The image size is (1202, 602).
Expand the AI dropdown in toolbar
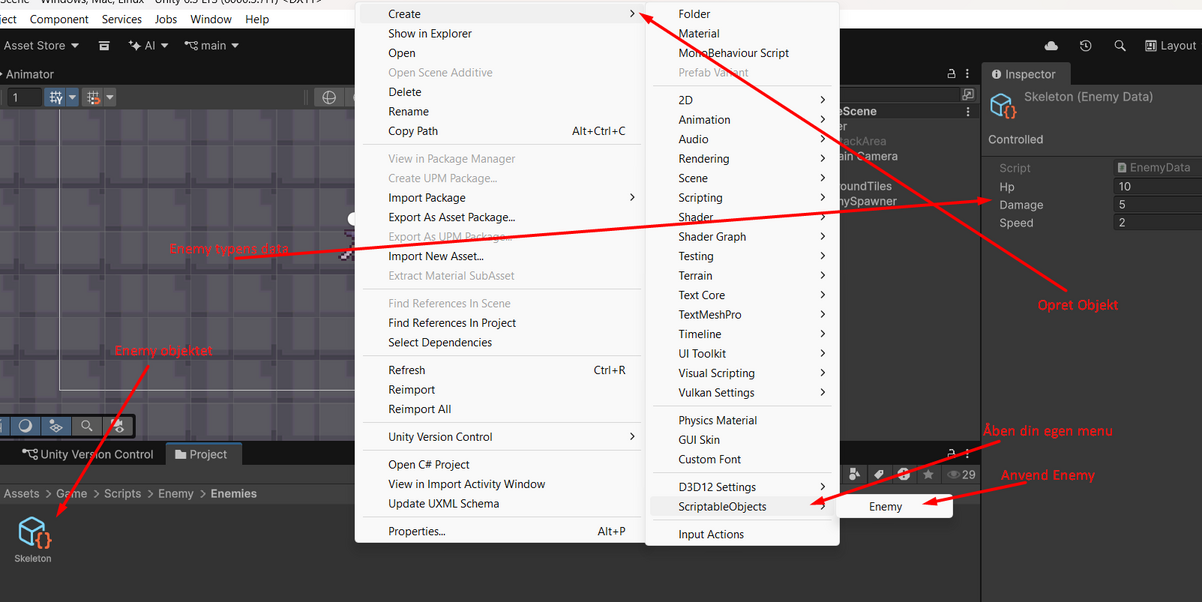[148, 46]
